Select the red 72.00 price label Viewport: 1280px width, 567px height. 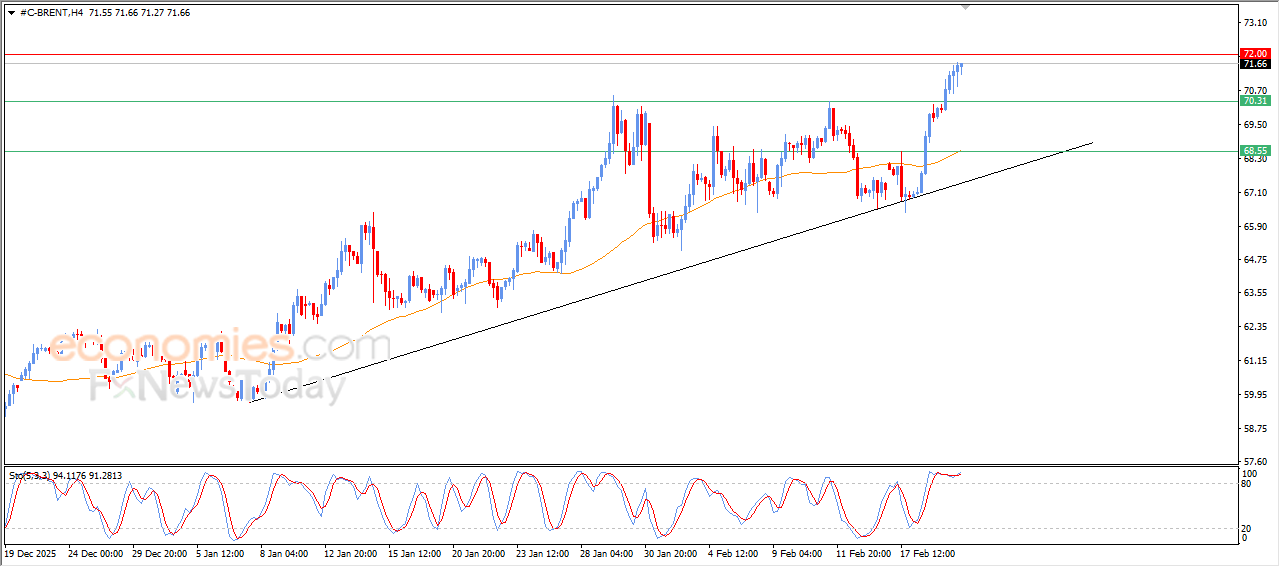(x=1254, y=54)
